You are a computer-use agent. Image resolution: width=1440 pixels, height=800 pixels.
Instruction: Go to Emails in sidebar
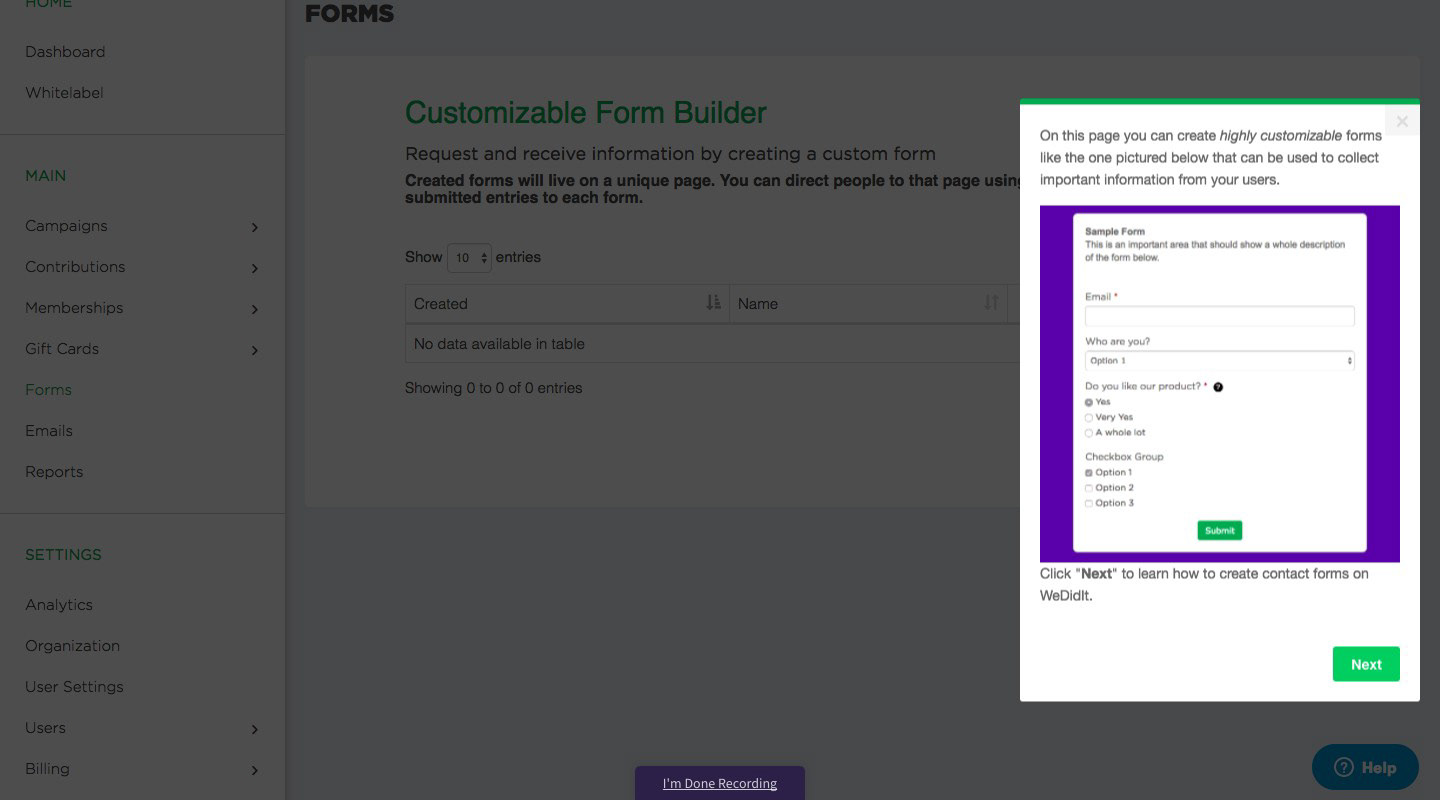[49, 431]
